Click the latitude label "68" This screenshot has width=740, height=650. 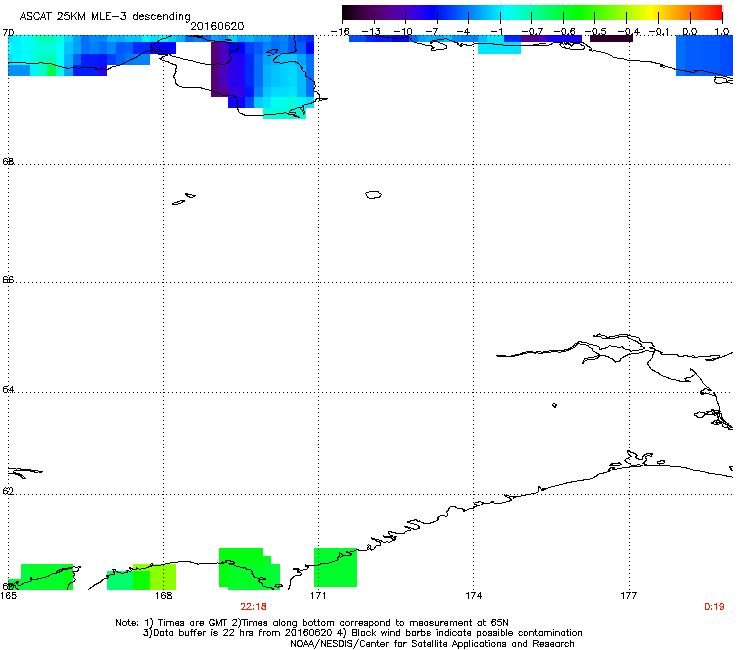point(8,161)
